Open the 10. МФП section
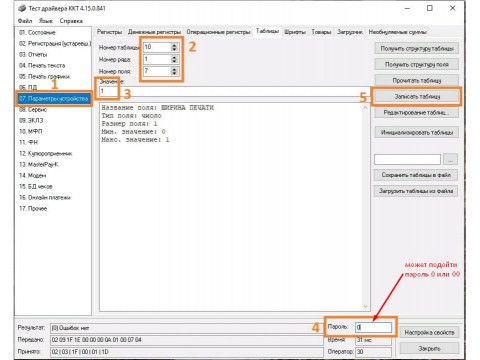Screen dimensions: 480x360 tap(30, 131)
